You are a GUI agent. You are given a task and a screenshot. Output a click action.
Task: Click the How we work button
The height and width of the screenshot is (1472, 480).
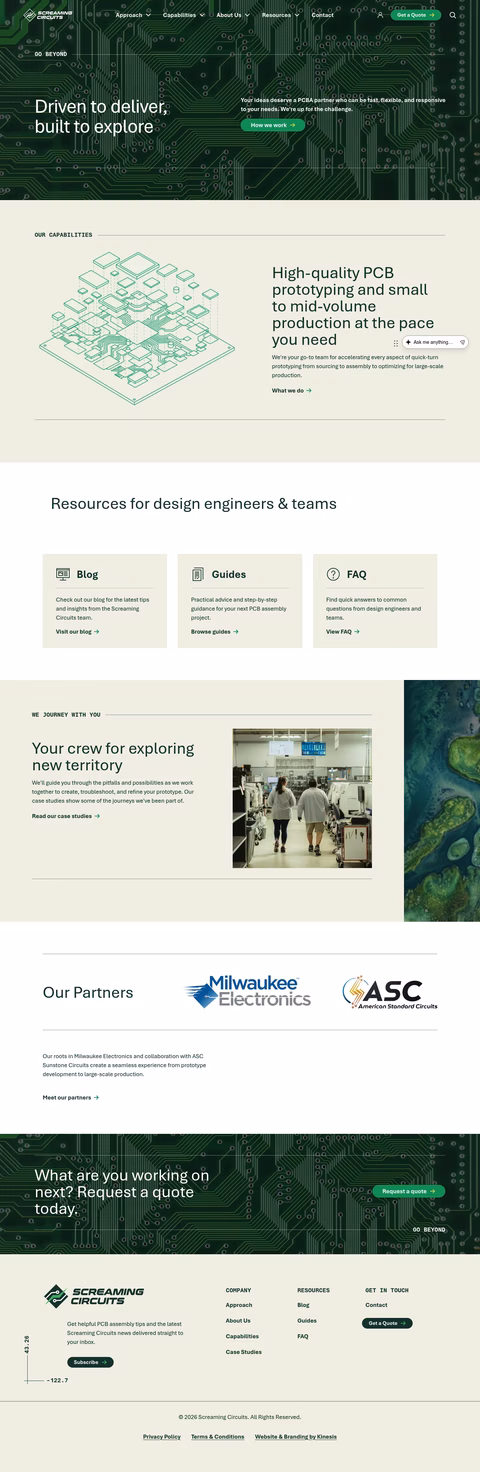(x=272, y=125)
